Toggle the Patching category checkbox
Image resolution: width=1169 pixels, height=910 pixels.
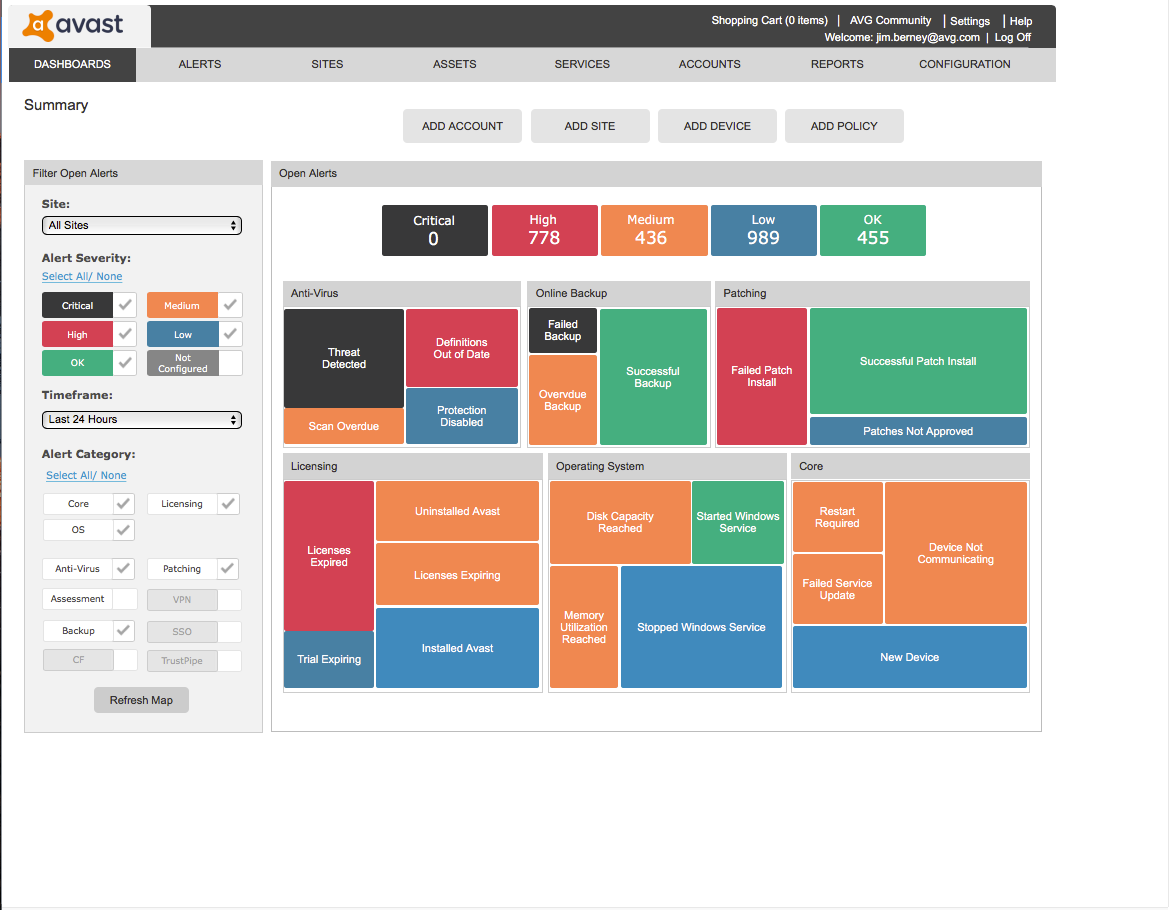tap(228, 569)
